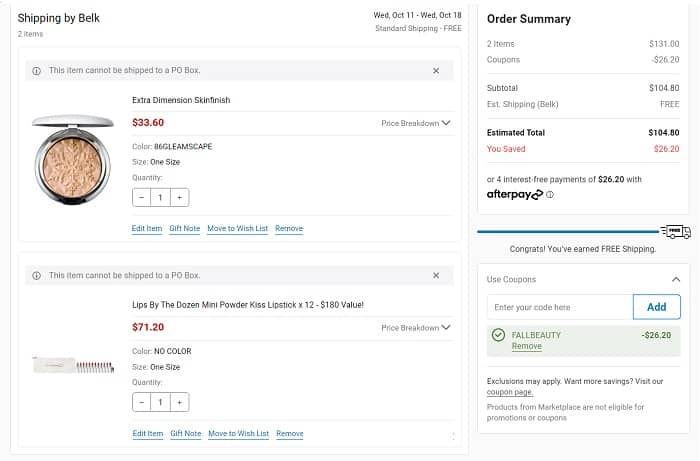Remove the FALLBEAUTY coupon

click(x=526, y=346)
